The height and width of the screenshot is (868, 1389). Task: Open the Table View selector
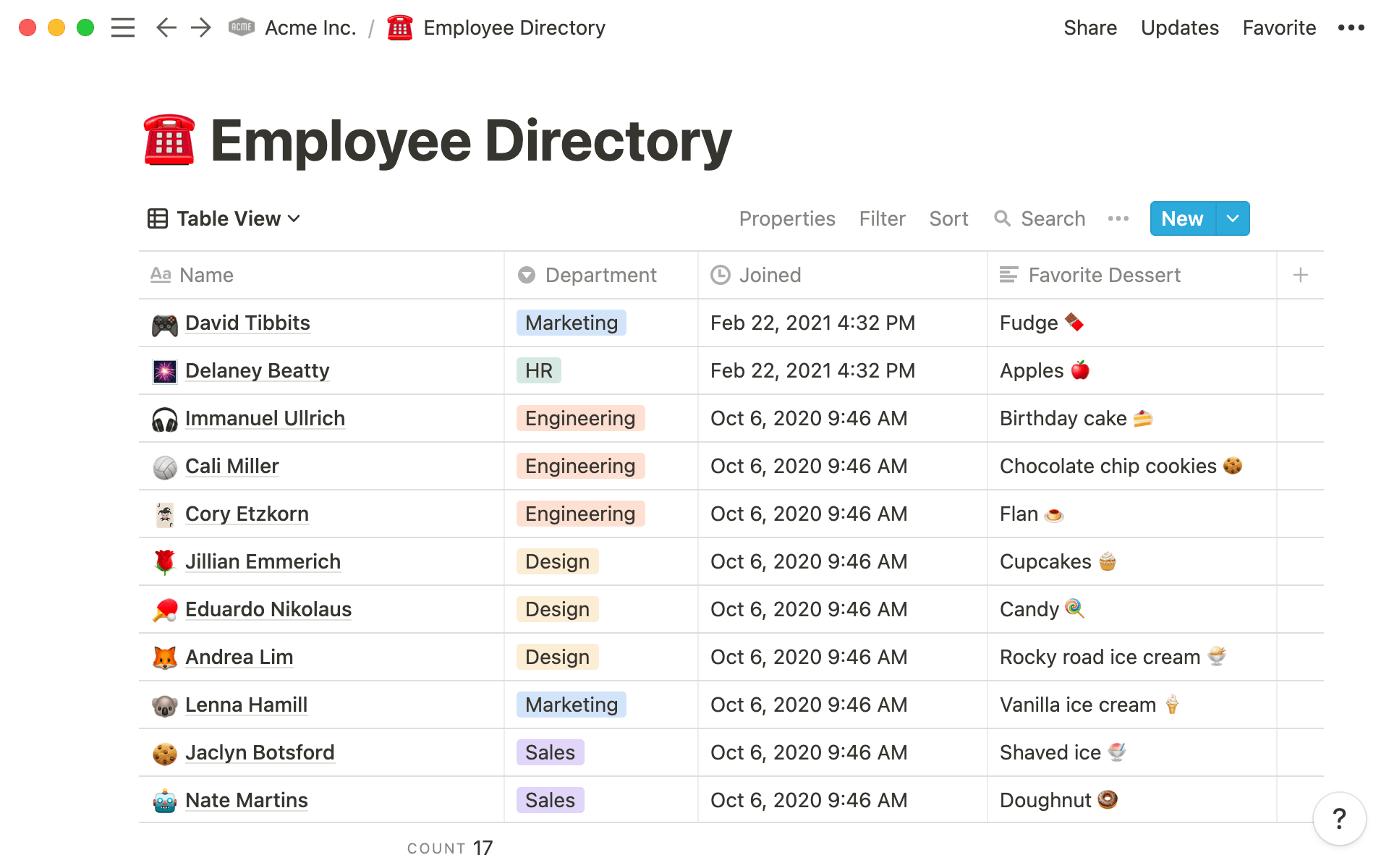coord(224,218)
